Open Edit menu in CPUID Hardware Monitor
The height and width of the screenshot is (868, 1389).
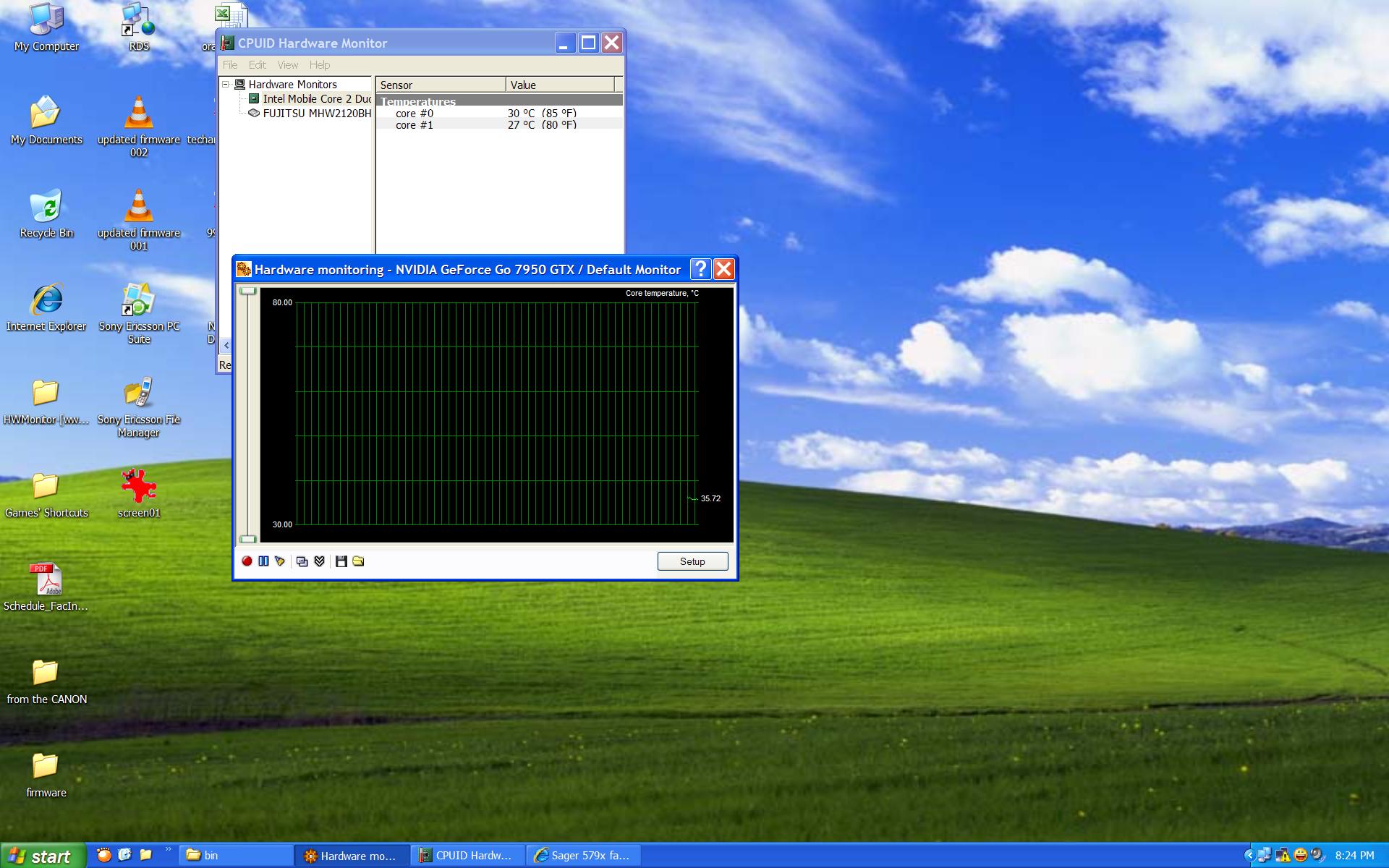coord(258,65)
